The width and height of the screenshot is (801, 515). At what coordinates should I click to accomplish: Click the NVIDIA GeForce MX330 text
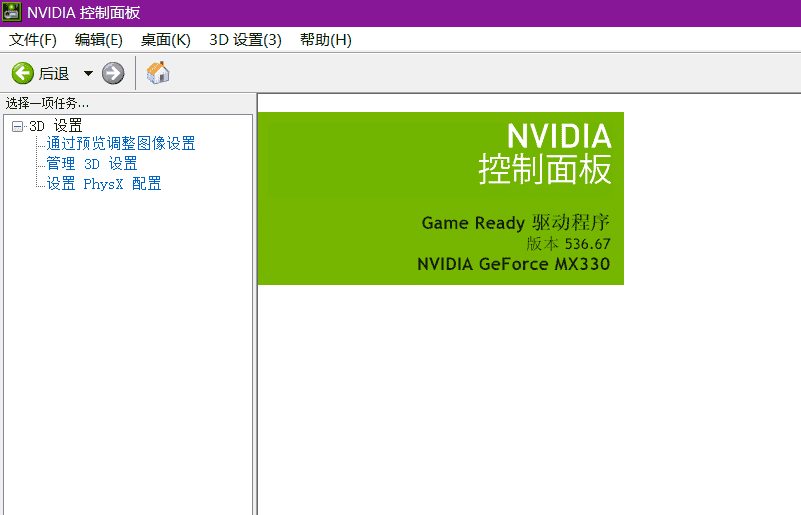[x=513, y=264]
